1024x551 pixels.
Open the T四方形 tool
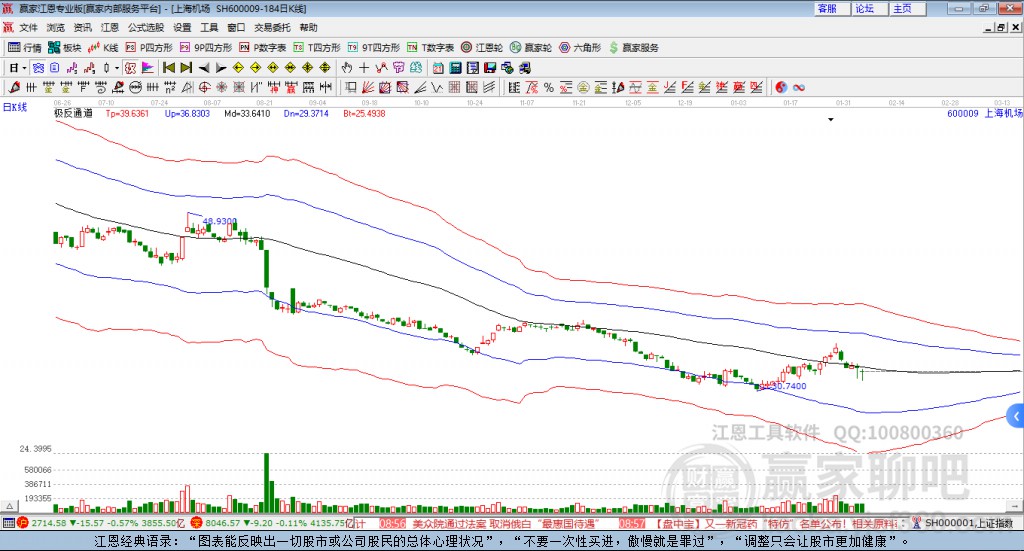tap(317, 48)
